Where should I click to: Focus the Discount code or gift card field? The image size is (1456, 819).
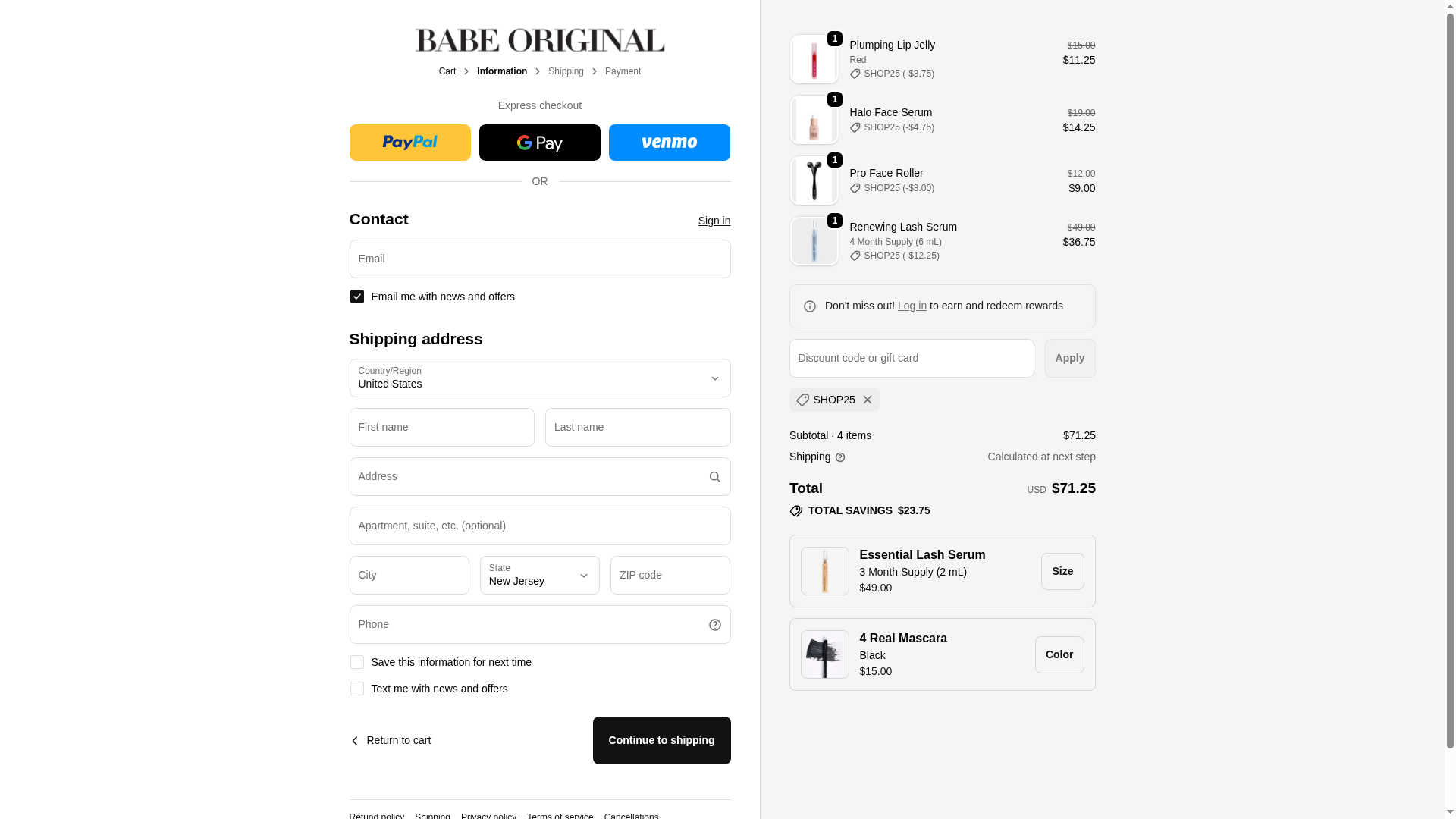(912, 358)
